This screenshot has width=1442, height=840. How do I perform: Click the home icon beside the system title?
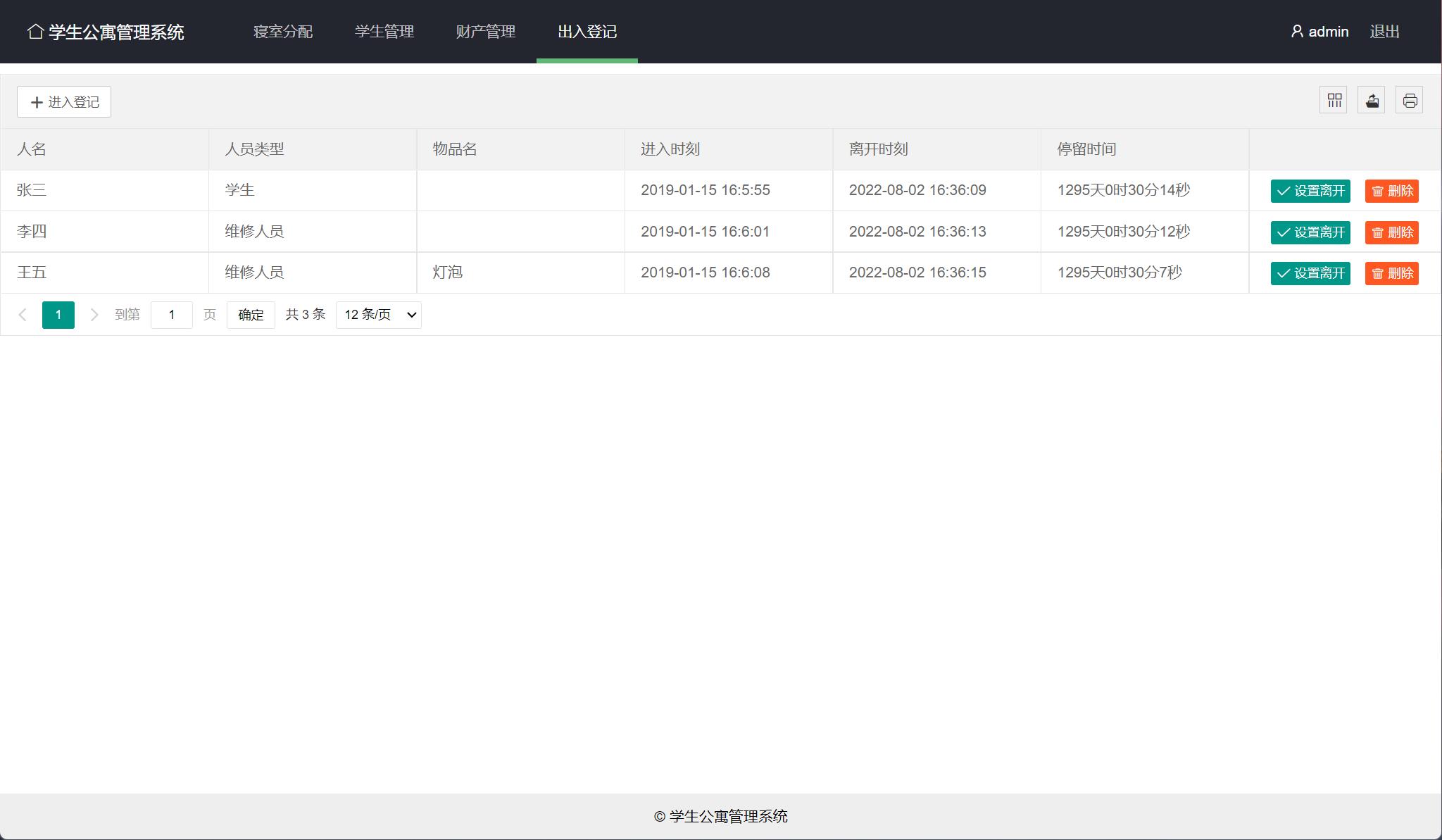pos(35,32)
